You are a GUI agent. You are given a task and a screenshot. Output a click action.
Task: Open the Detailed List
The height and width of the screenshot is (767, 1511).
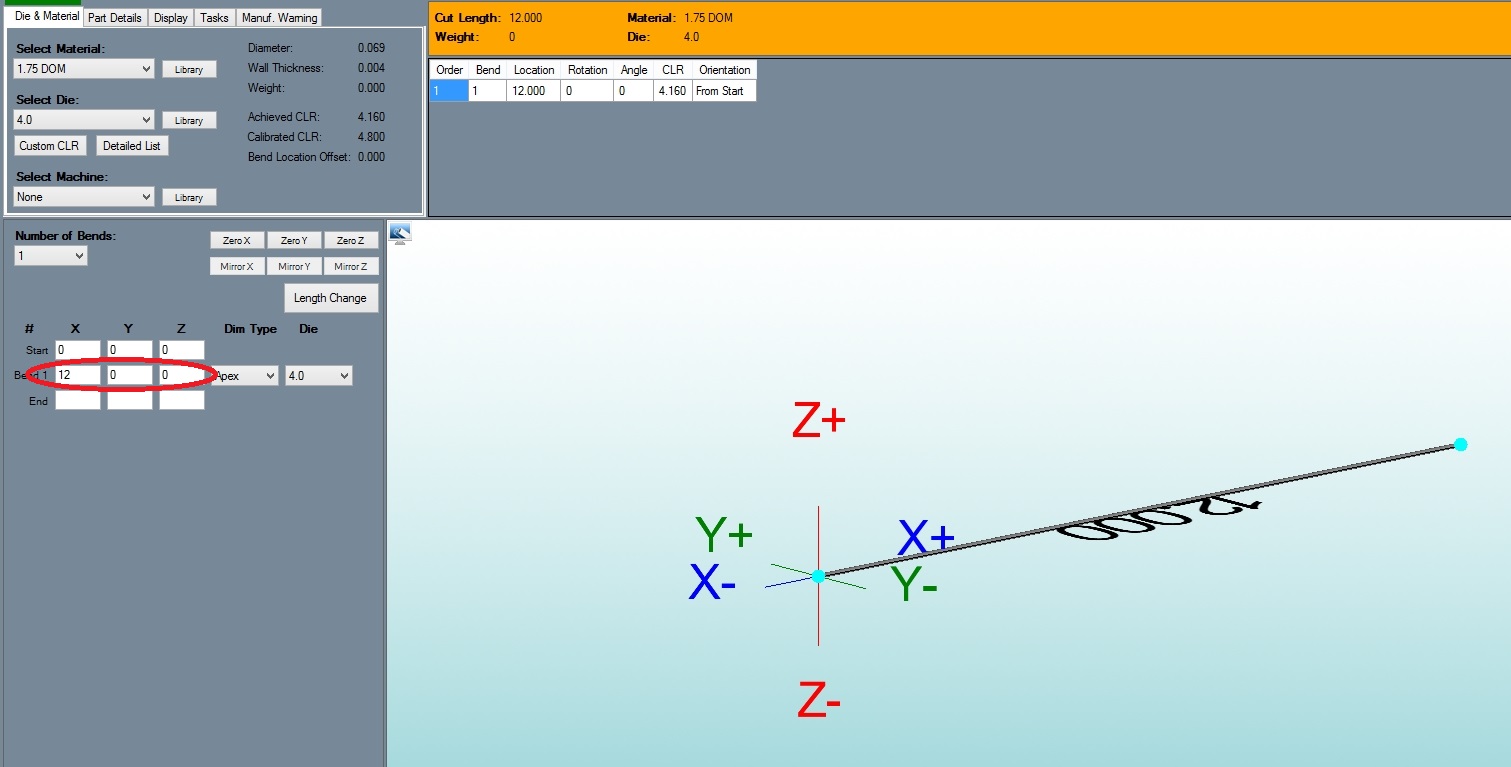pos(131,146)
